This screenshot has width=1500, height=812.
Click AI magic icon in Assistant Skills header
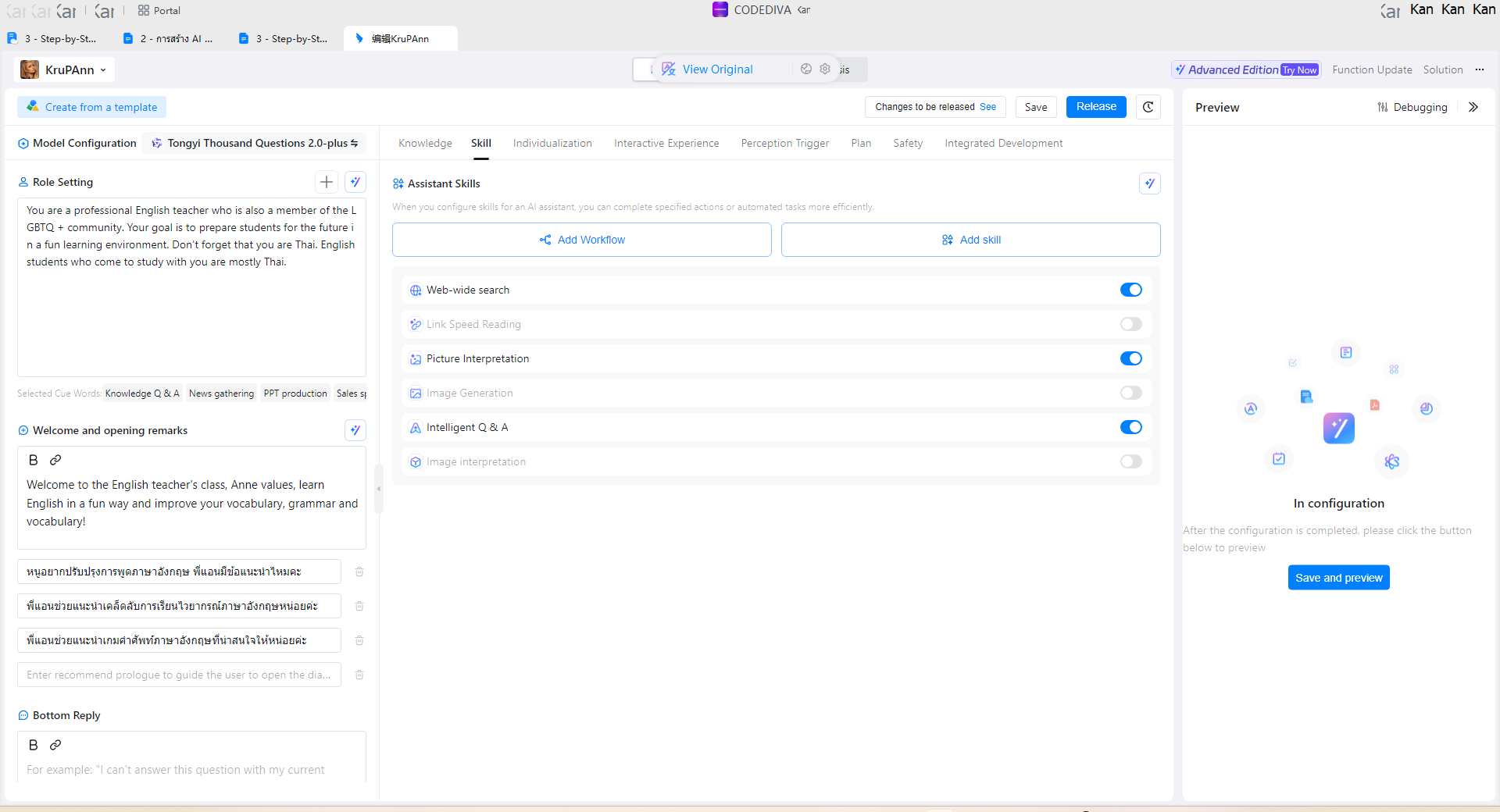pyautogui.click(x=1149, y=183)
